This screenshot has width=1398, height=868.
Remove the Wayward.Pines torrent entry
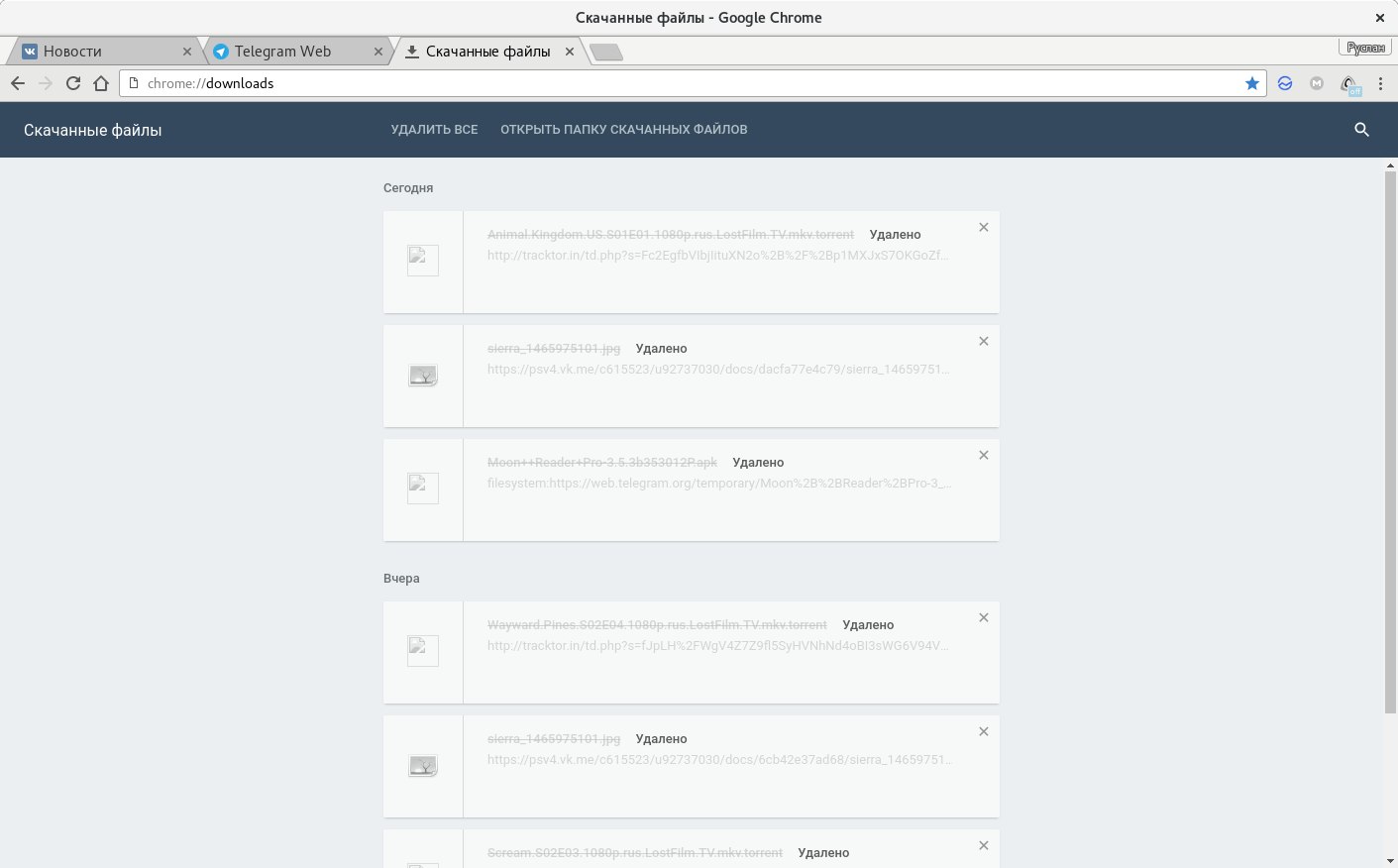point(984,617)
